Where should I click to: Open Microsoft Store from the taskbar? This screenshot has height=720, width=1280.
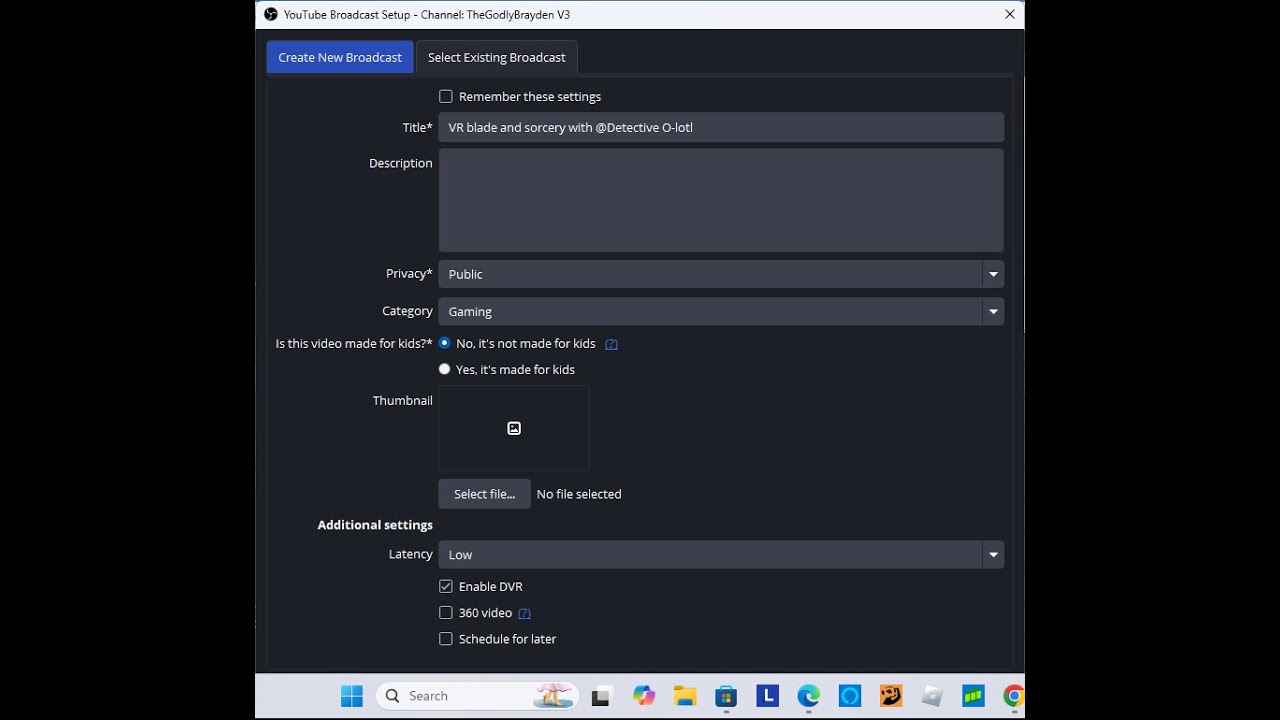click(x=726, y=696)
